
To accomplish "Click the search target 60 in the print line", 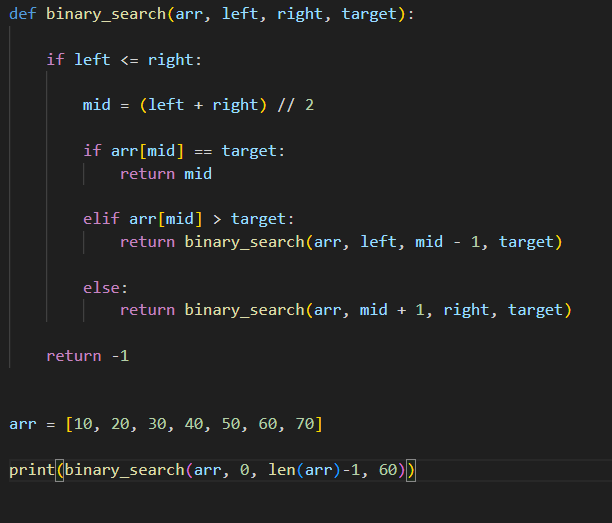I will click(388, 470).
